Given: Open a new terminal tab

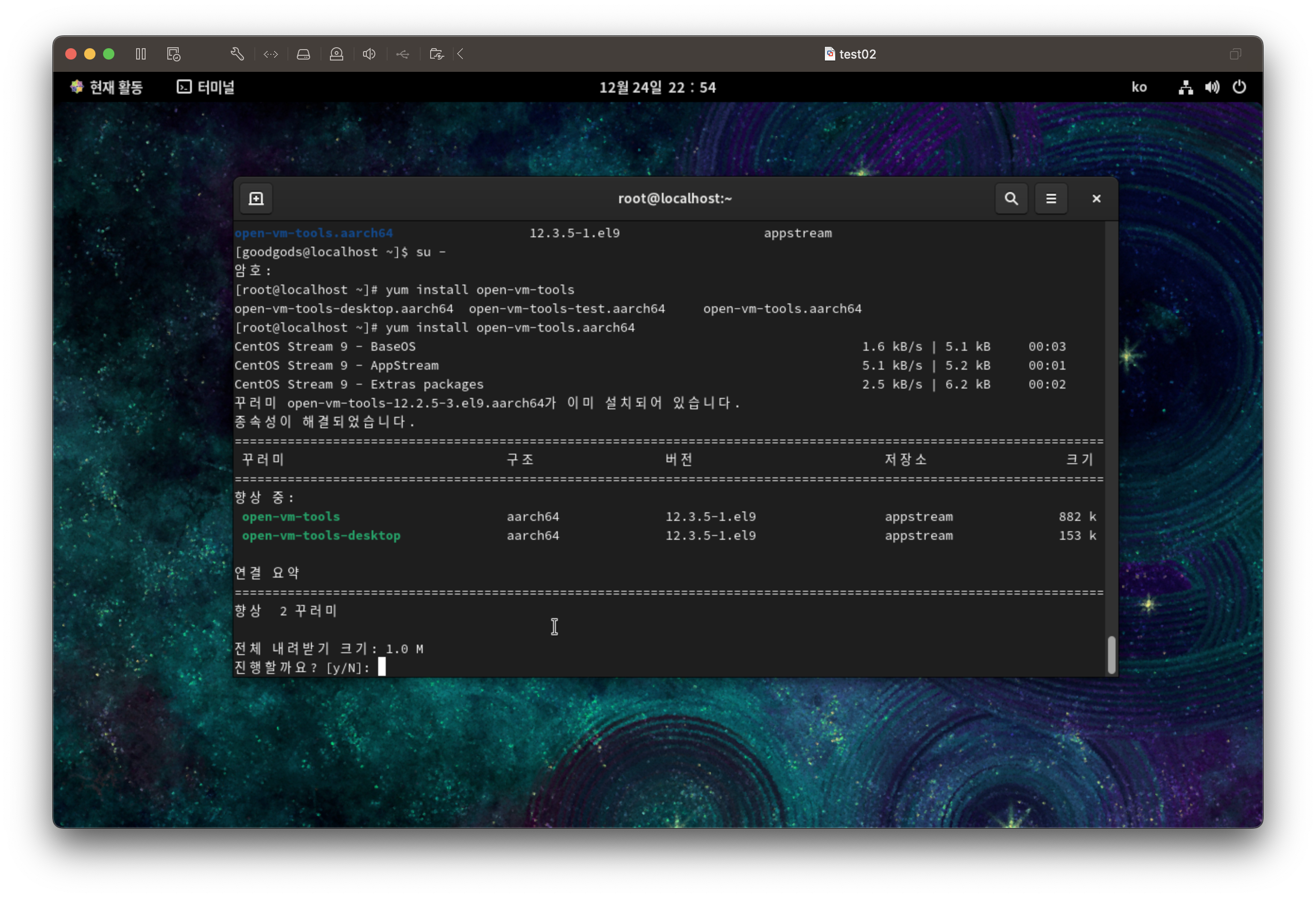Looking at the screenshot, I should click(256, 199).
